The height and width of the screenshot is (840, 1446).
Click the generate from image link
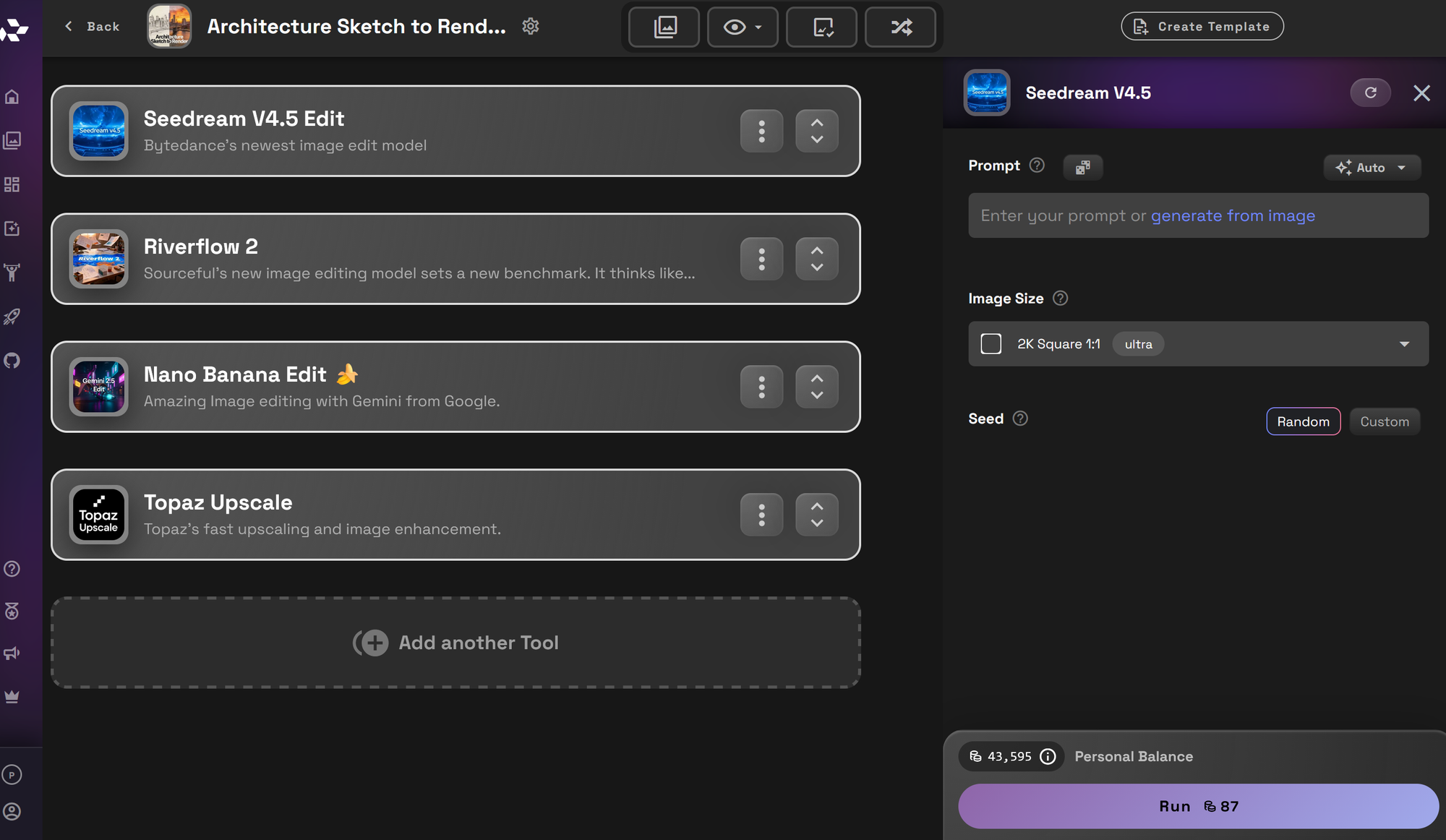click(1233, 215)
